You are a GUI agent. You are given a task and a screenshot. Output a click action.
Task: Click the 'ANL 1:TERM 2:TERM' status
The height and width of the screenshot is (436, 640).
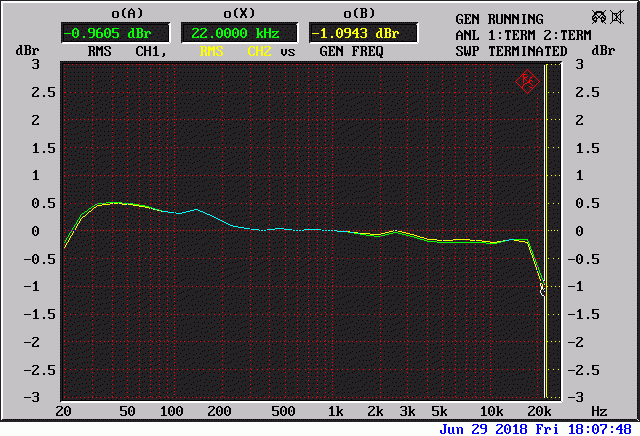[523, 36]
